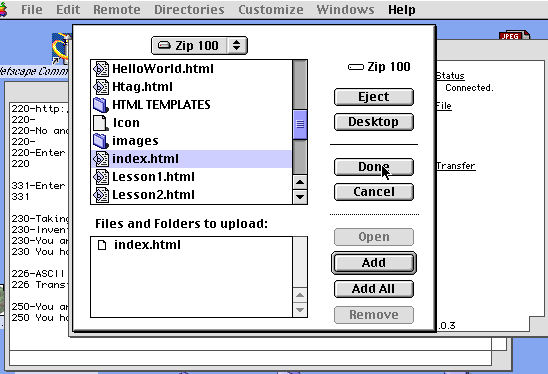The height and width of the screenshot is (374, 548).
Task: Click the Desktop button
Action: click(374, 122)
